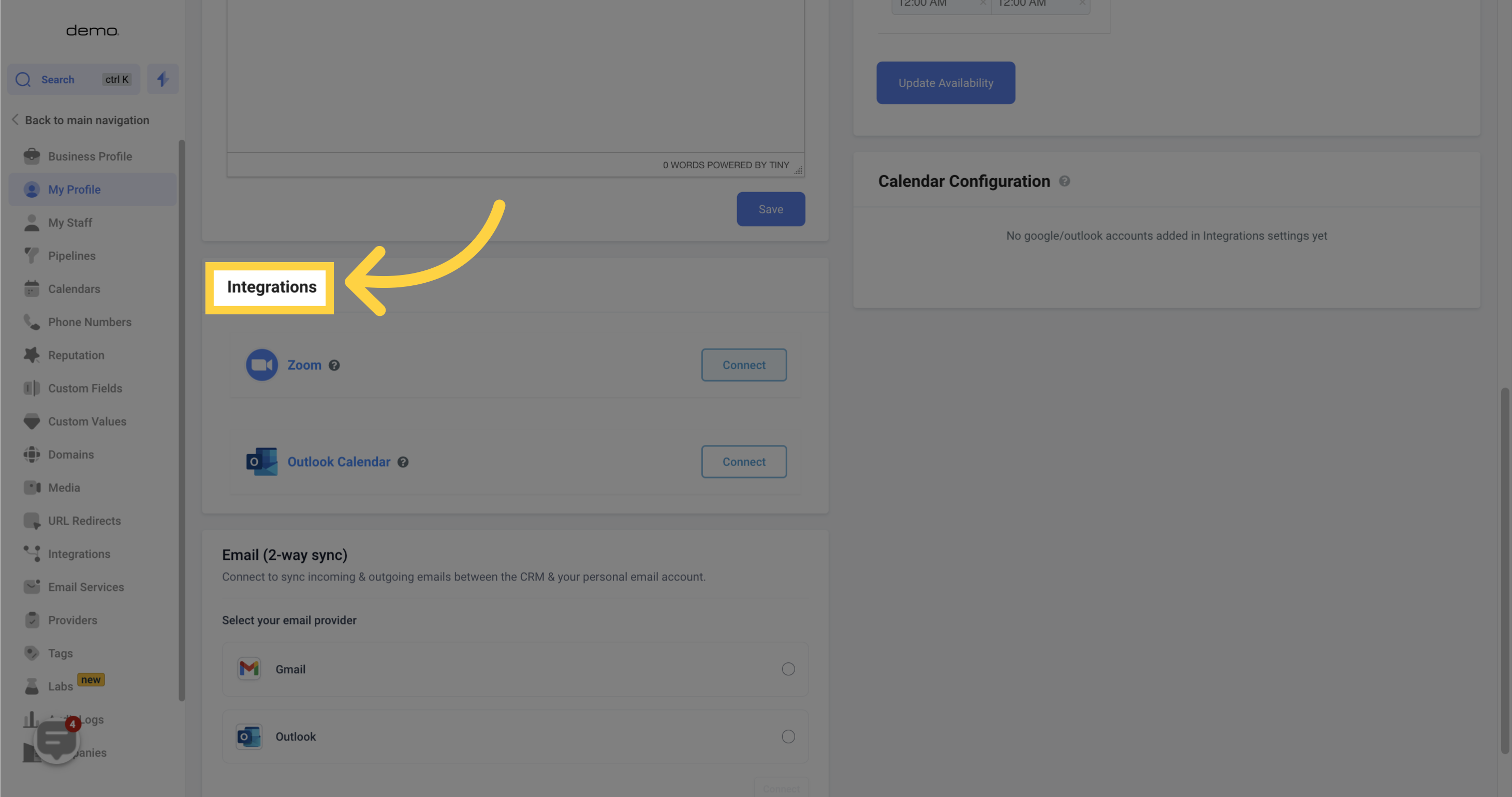Expand Labs new section
Viewport: 1512px width, 797px height.
[x=76, y=686]
